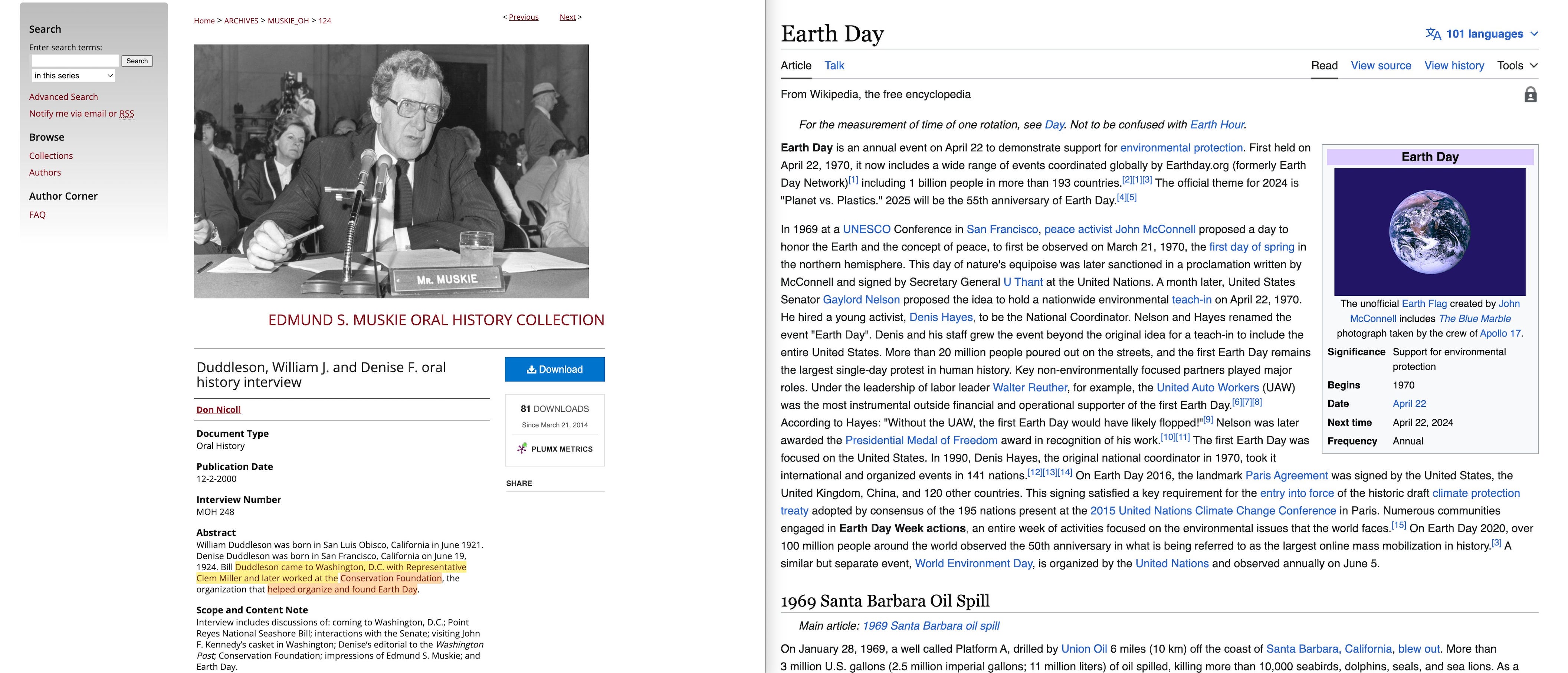1568x673 pixels.
Task: Open the Advanced Search link
Action: pos(63,97)
